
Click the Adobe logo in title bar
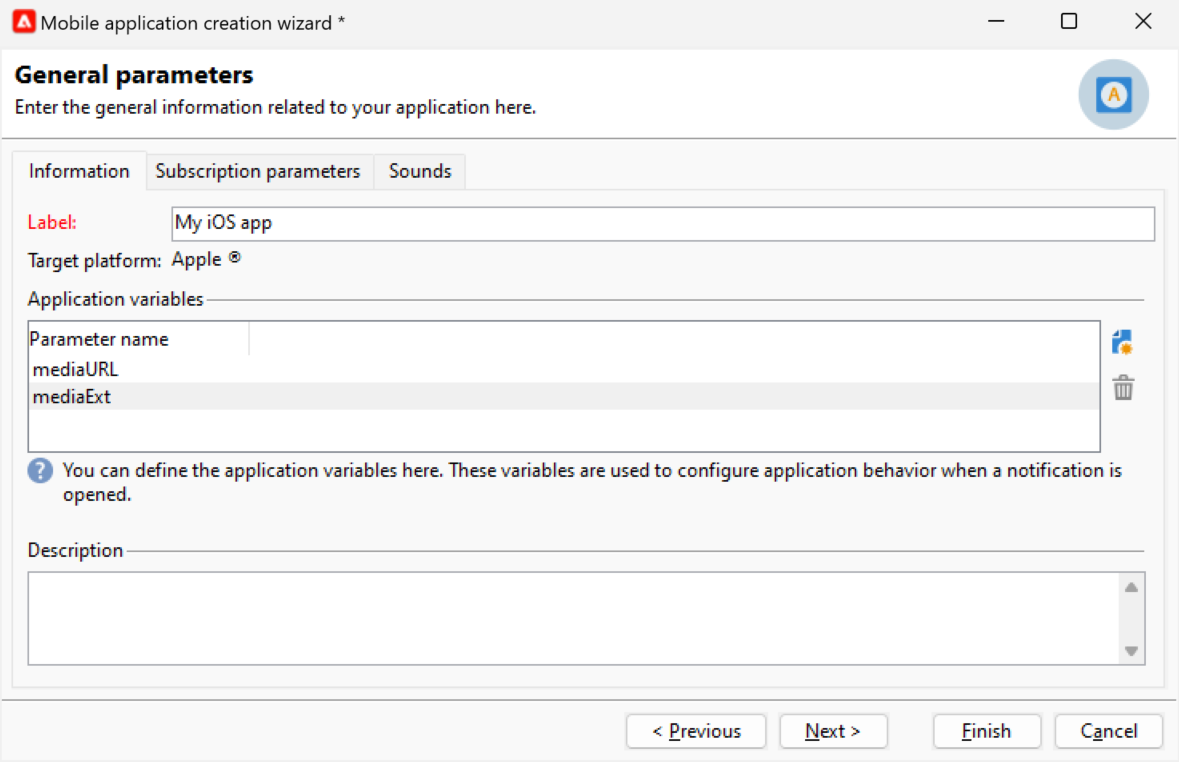[24, 22]
